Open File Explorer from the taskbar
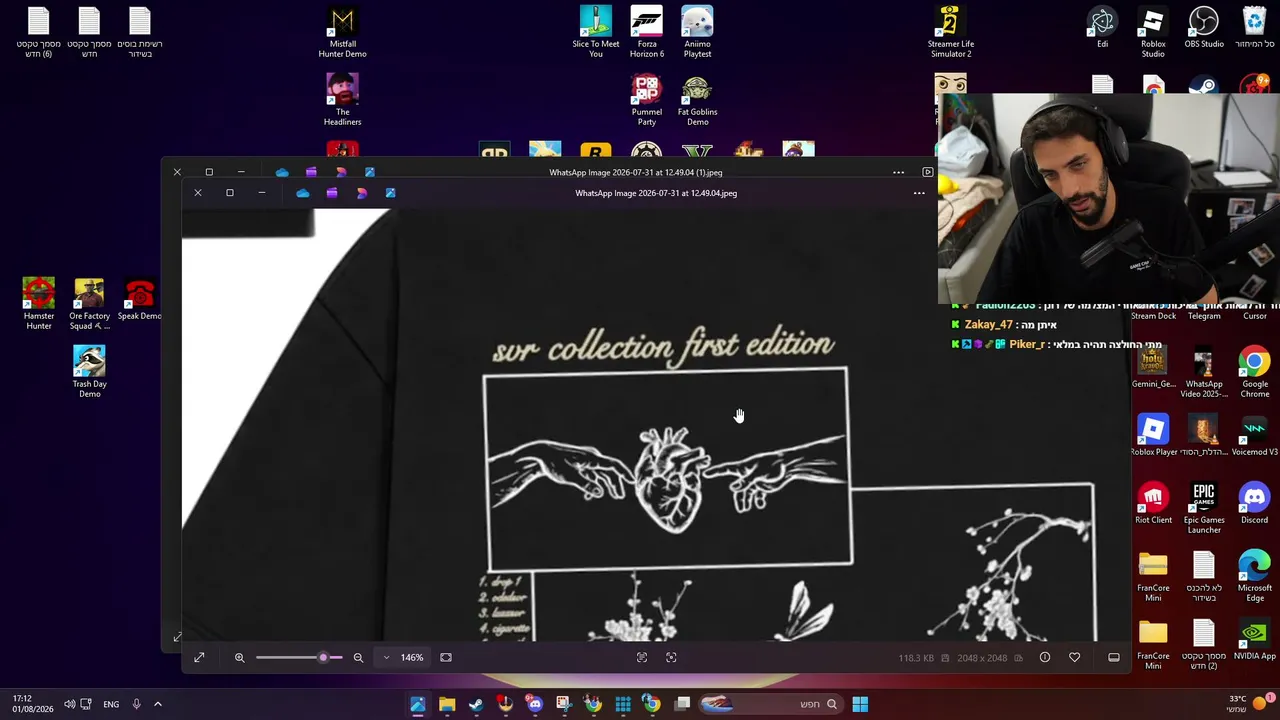Viewport: 1280px width, 720px height. [x=447, y=704]
